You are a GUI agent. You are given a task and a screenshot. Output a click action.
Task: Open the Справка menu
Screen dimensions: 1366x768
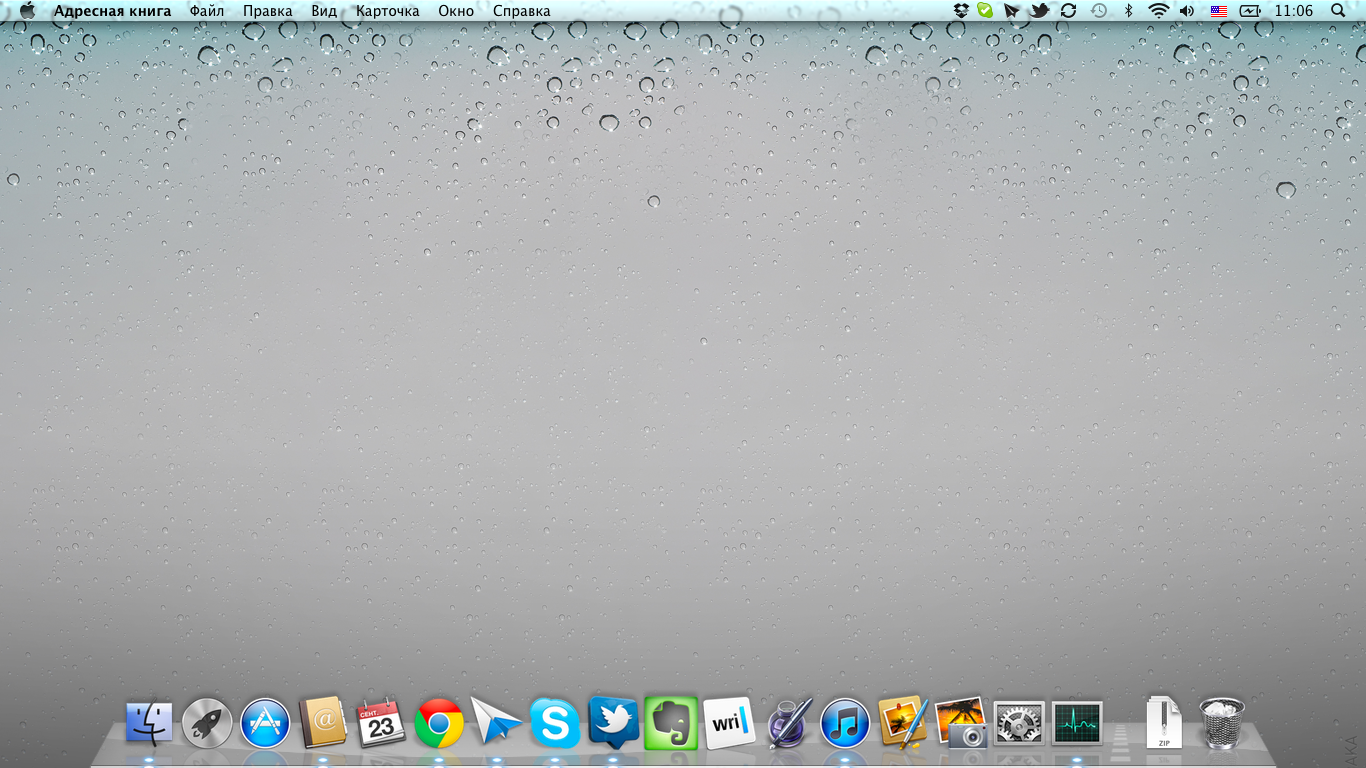(x=522, y=11)
